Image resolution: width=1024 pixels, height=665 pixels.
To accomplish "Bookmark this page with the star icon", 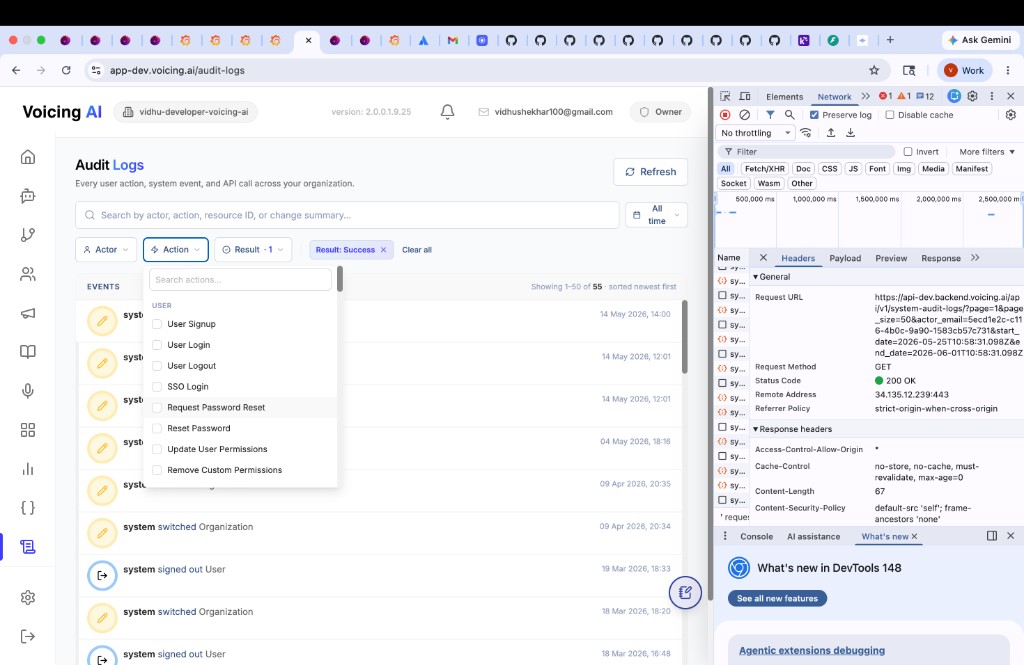I will [874, 70].
